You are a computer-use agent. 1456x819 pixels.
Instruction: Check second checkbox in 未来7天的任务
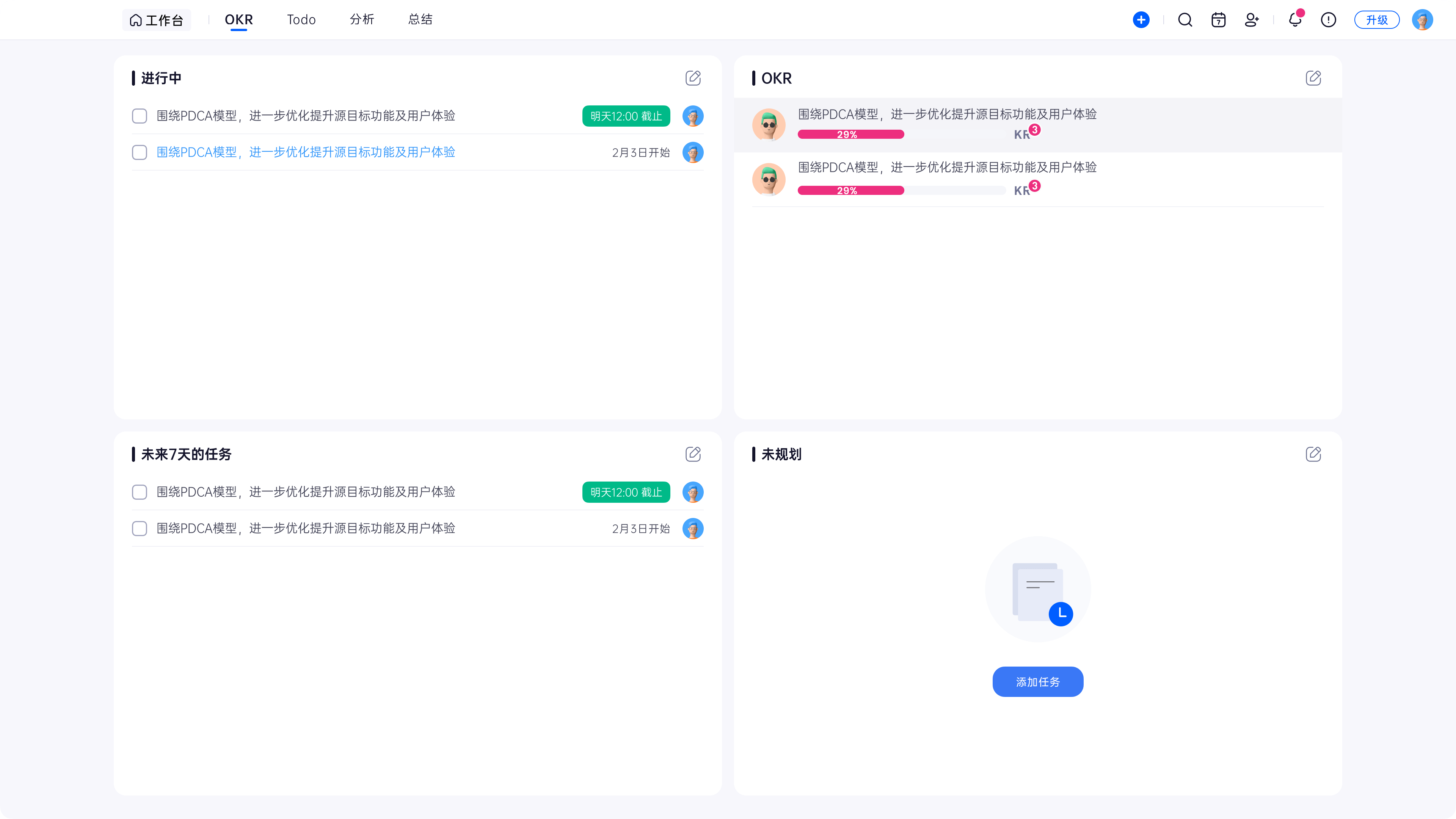tap(139, 529)
